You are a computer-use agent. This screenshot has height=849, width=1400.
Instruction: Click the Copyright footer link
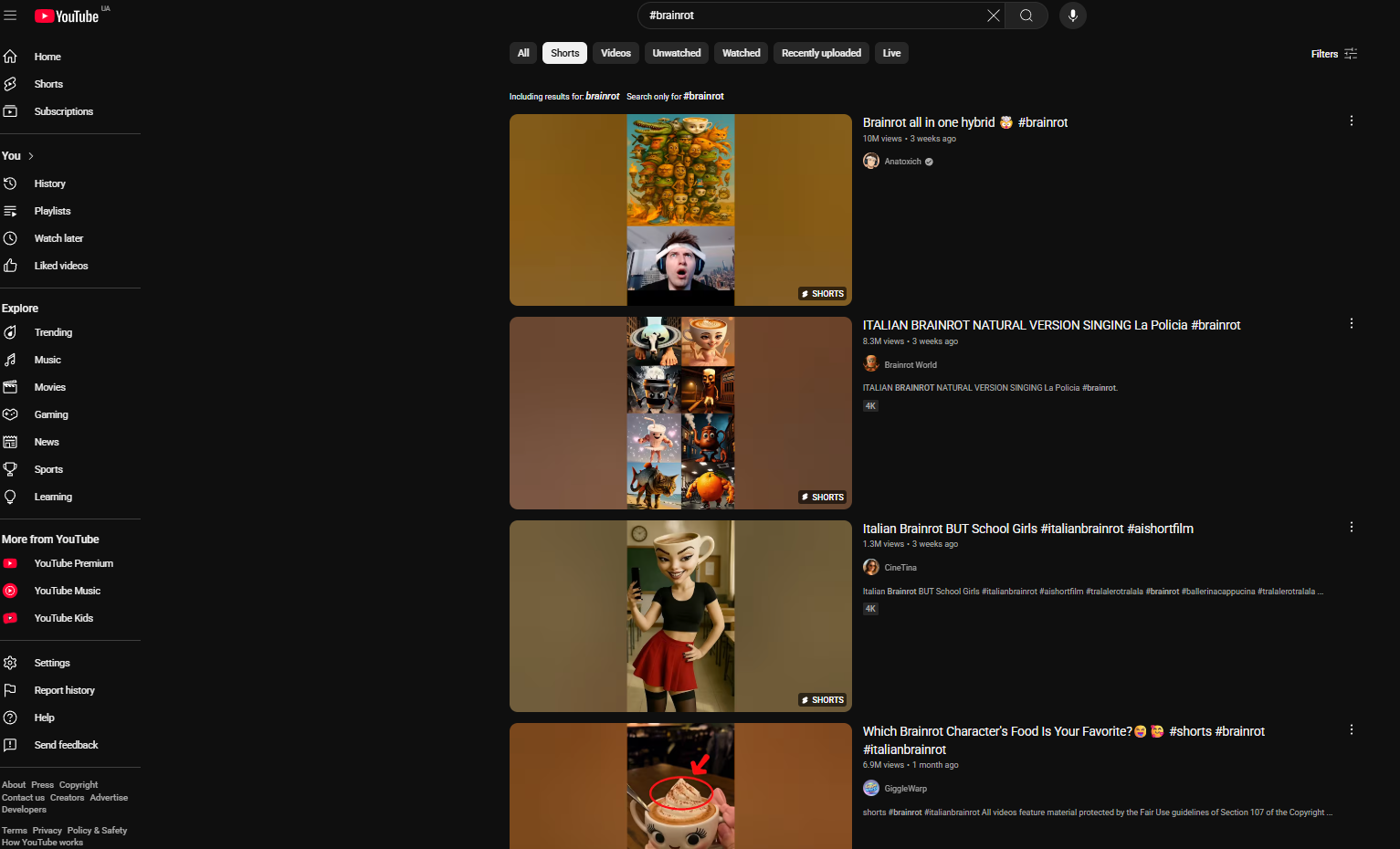79,785
